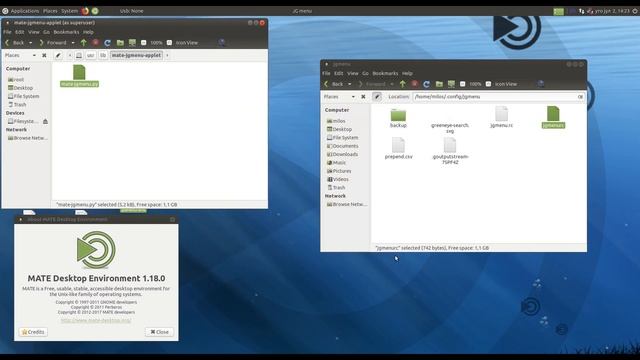This screenshot has width=640, height=360.
Task: Close the Places sidebar in the mate-jgmenu-applet window
Action: point(44,55)
